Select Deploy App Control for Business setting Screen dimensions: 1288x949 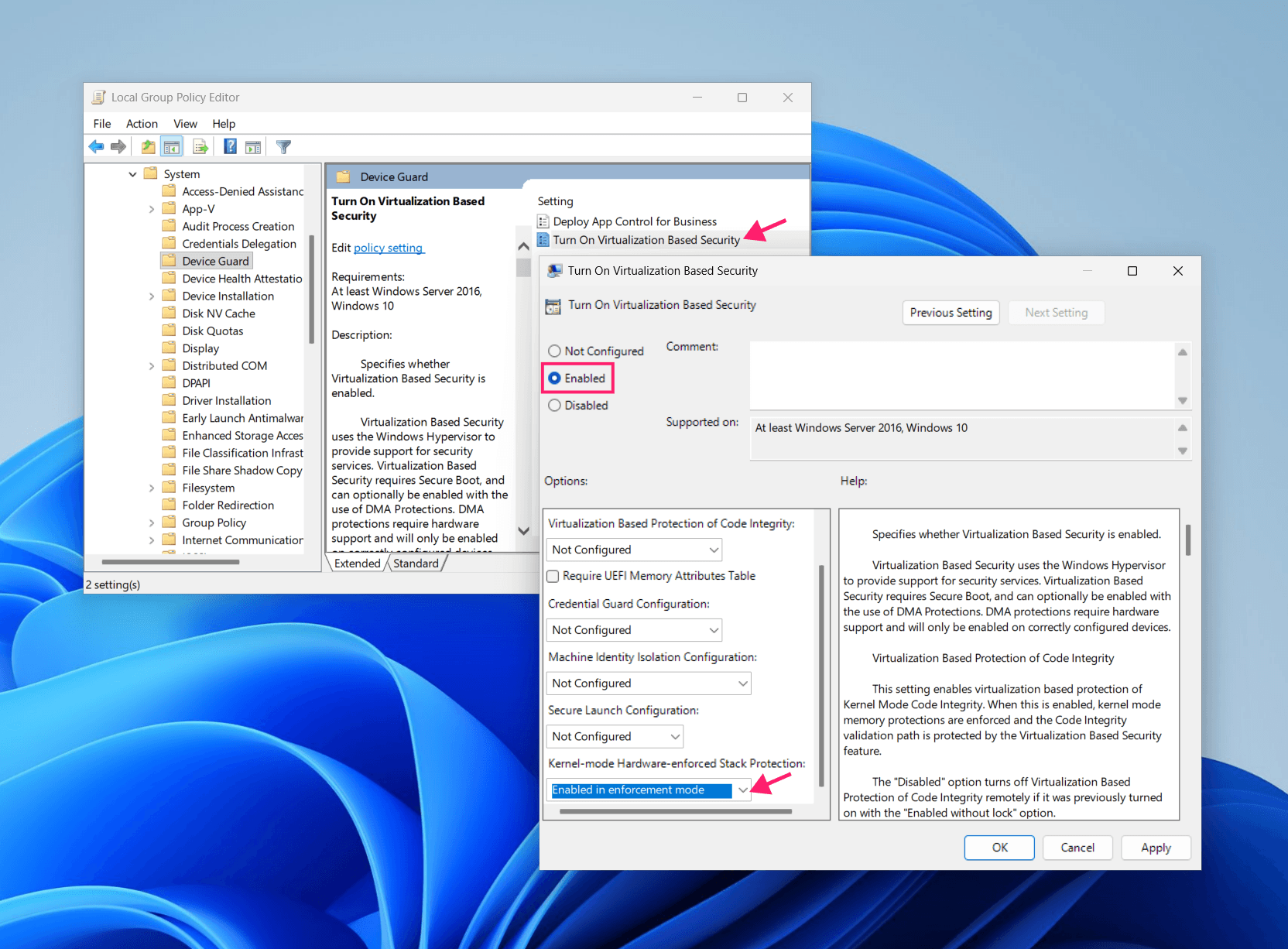(x=635, y=221)
